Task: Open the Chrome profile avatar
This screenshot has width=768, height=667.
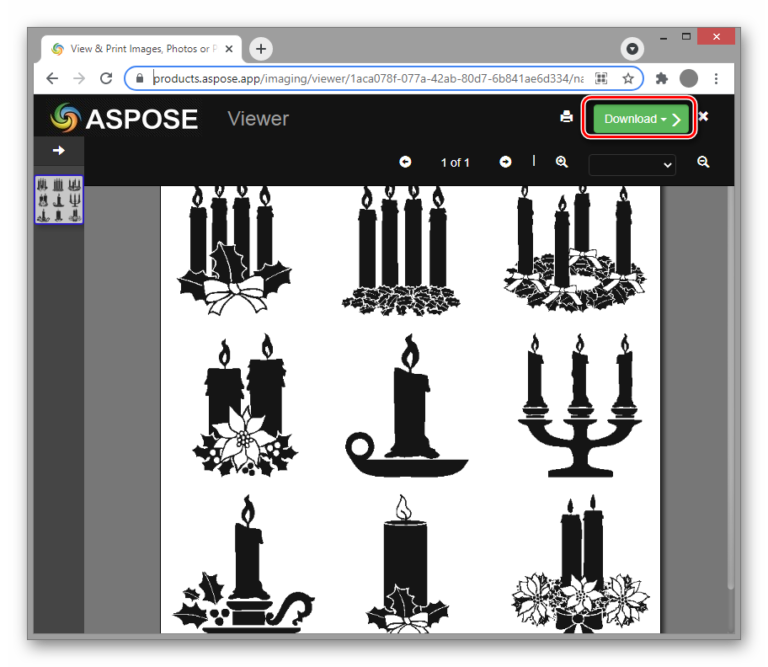Action: pos(689,78)
